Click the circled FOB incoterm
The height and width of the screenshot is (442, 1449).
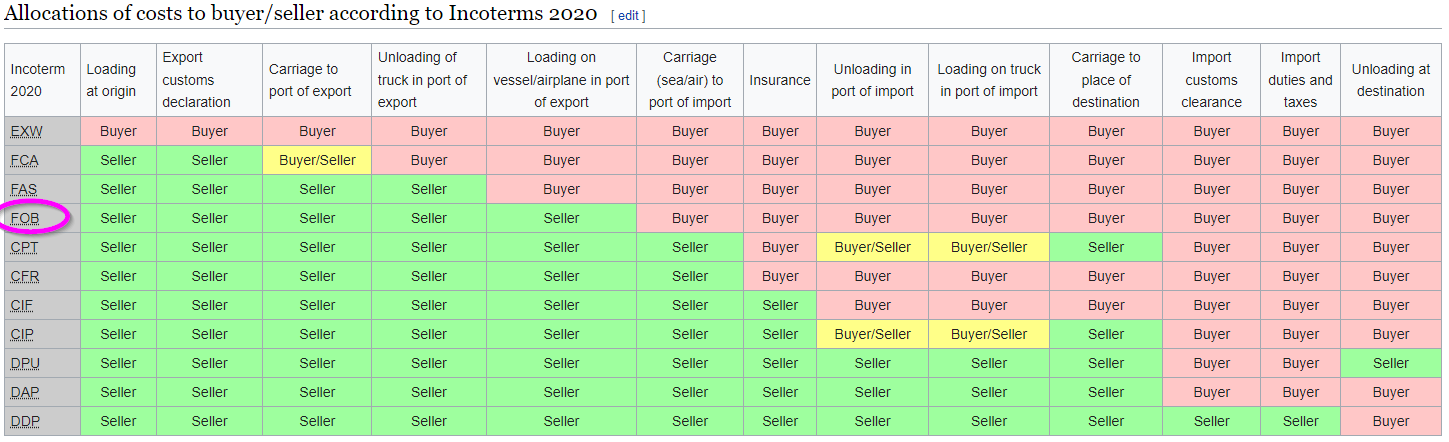tap(25, 218)
